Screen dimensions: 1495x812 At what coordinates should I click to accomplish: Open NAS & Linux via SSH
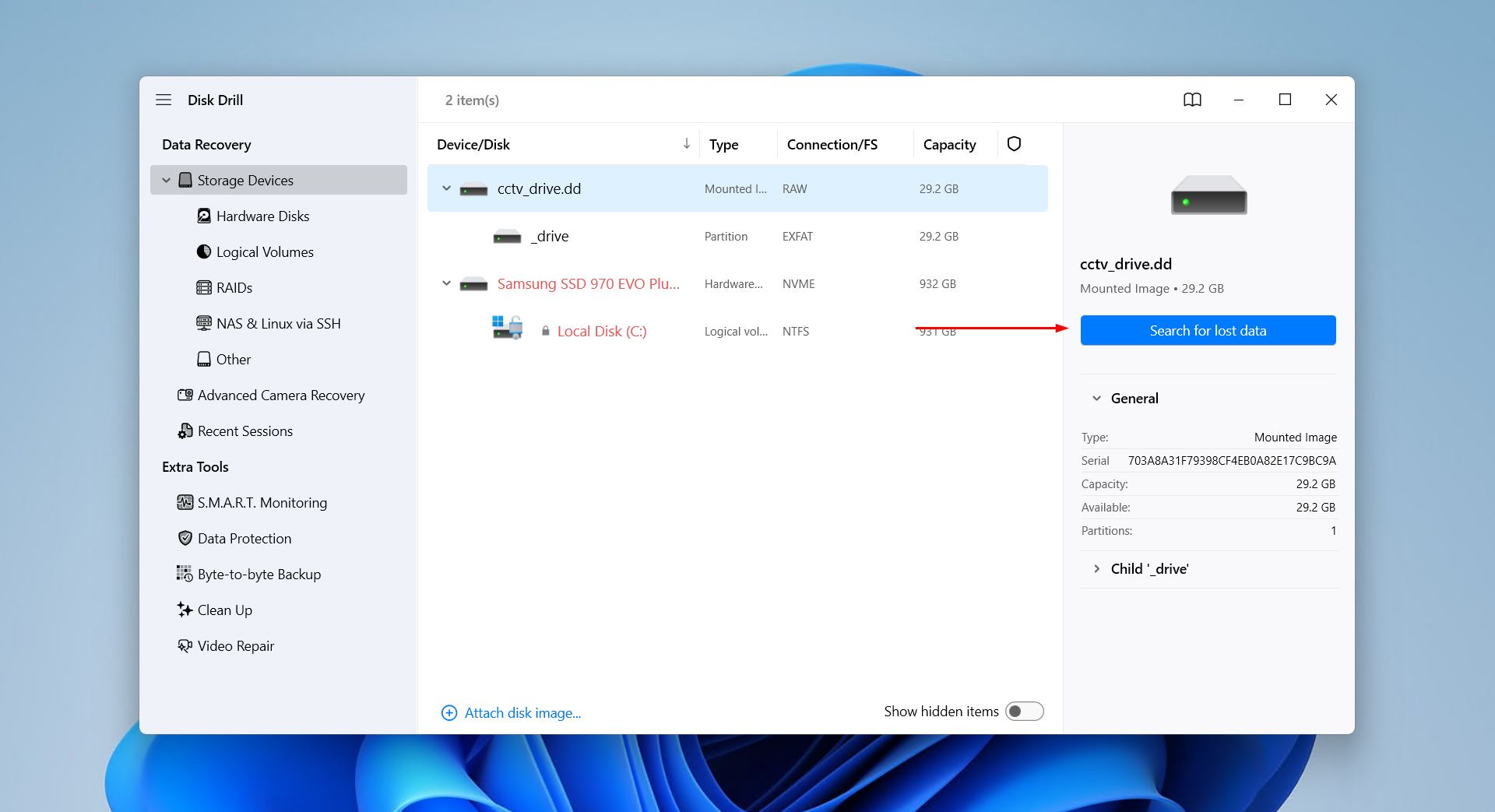click(x=279, y=323)
